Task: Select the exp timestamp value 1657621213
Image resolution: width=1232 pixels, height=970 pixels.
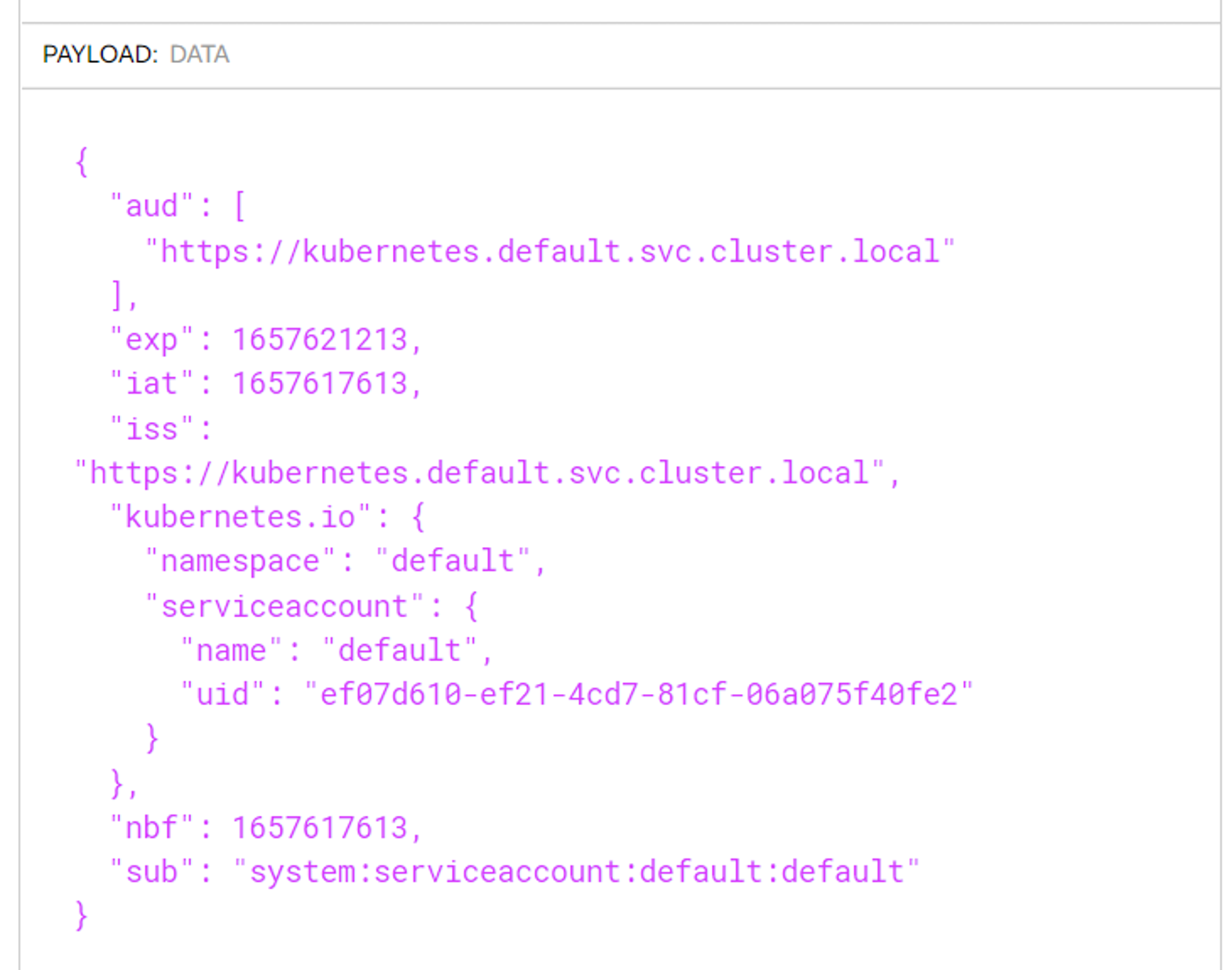Action: (x=320, y=340)
